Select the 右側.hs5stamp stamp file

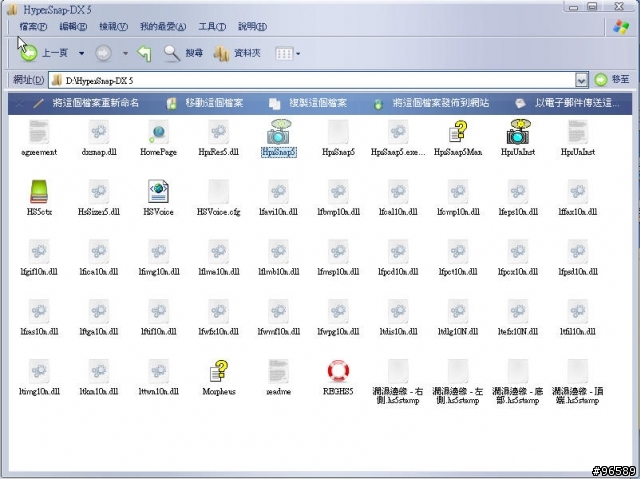click(x=398, y=381)
